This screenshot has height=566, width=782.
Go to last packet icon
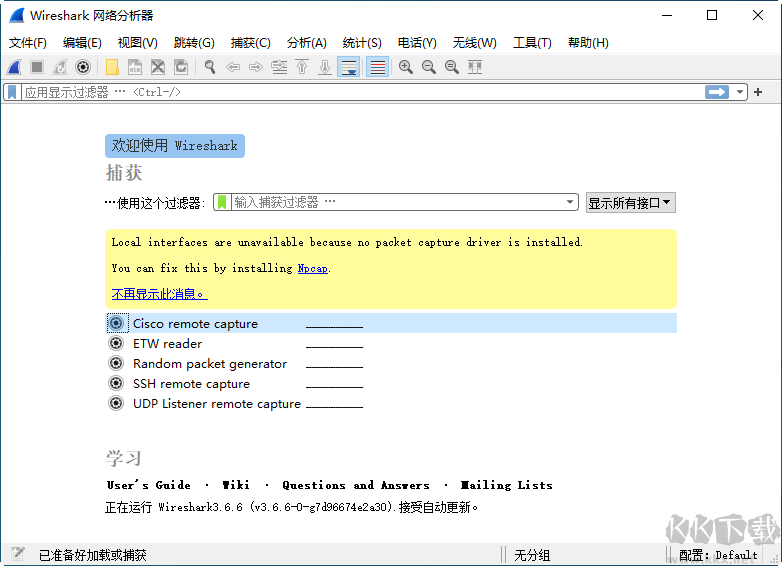[x=325, y=67]
